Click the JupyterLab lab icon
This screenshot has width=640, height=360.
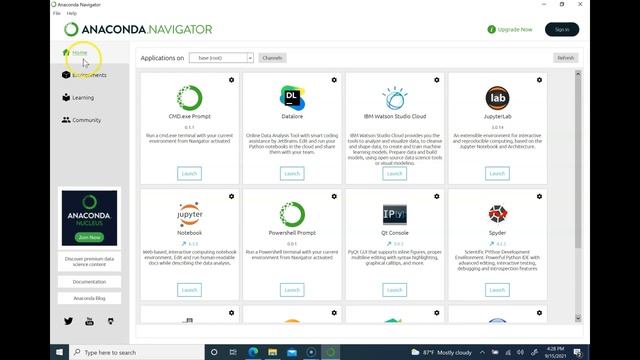click(x=497, y=98)
